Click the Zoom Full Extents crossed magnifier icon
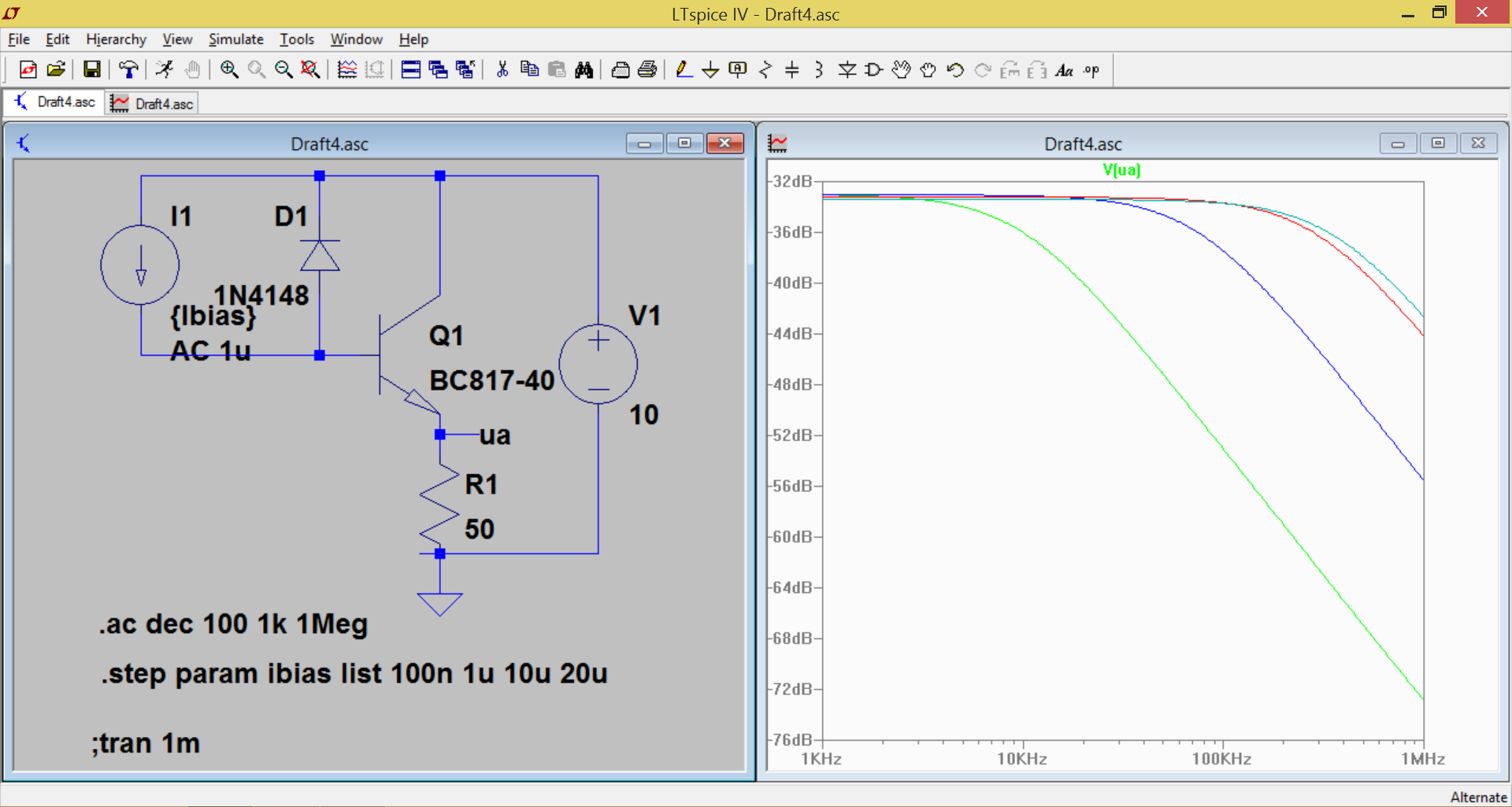1512x807 pixels. pyautogui.click(x=311, y=70)
